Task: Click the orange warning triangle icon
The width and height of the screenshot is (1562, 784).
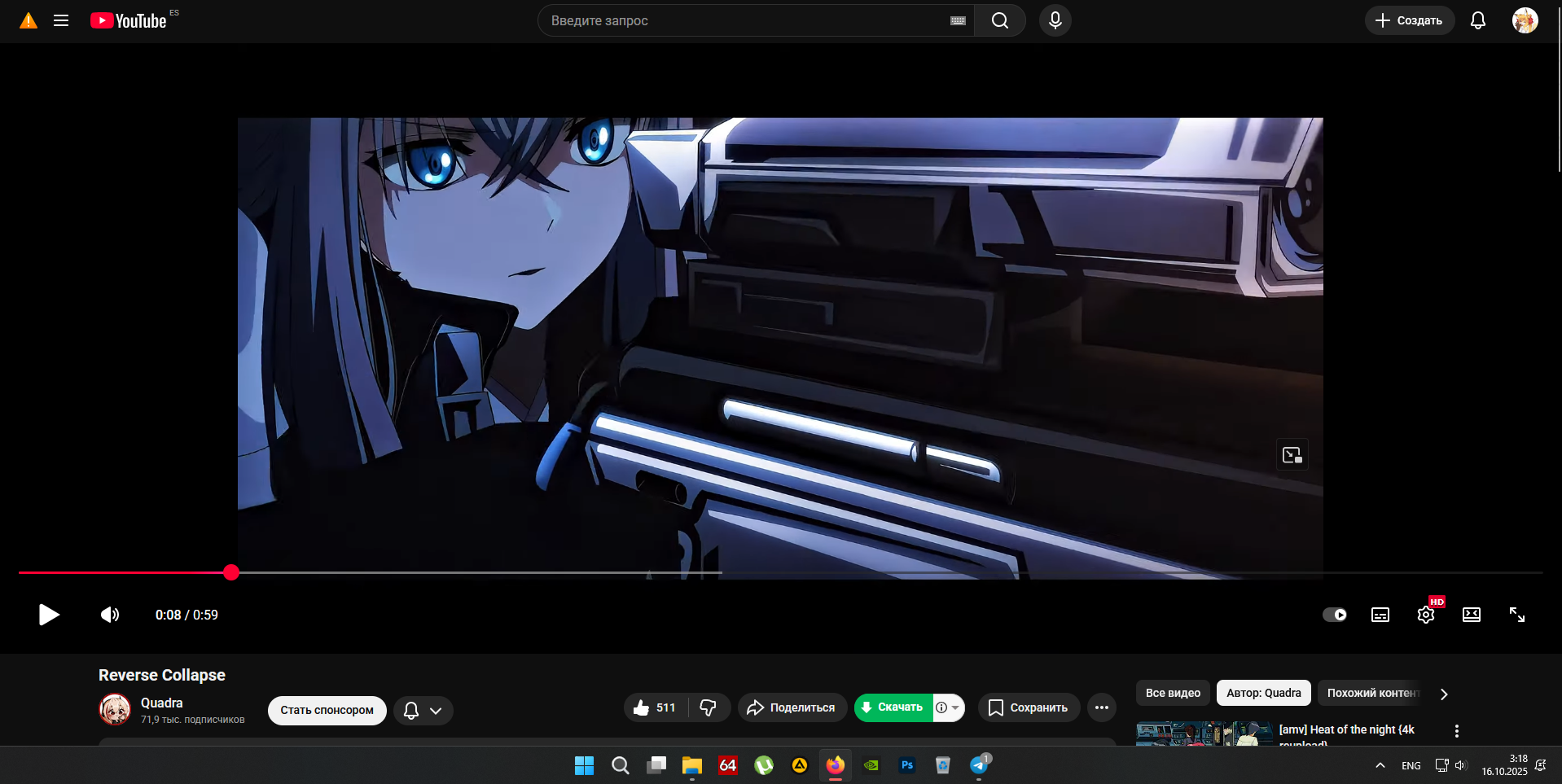Action: pyautogui.click(x=29, y=20)
